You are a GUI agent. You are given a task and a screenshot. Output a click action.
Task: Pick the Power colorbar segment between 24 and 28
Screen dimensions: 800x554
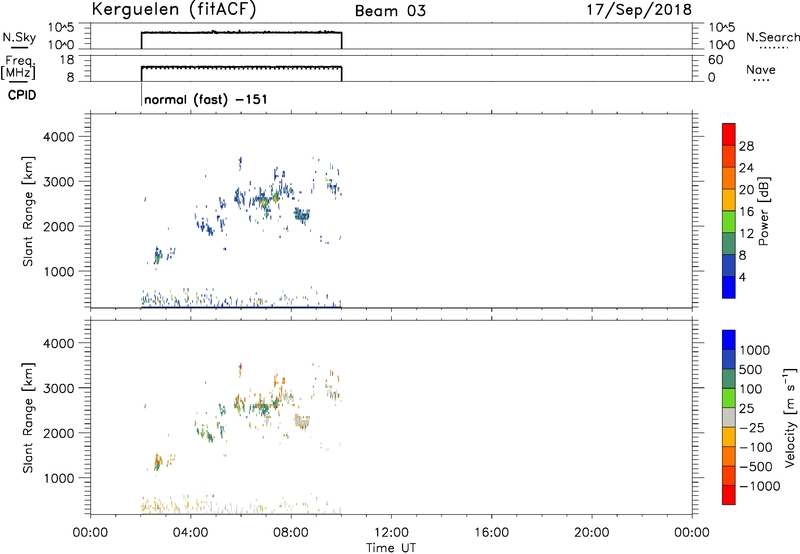[729, 156]
